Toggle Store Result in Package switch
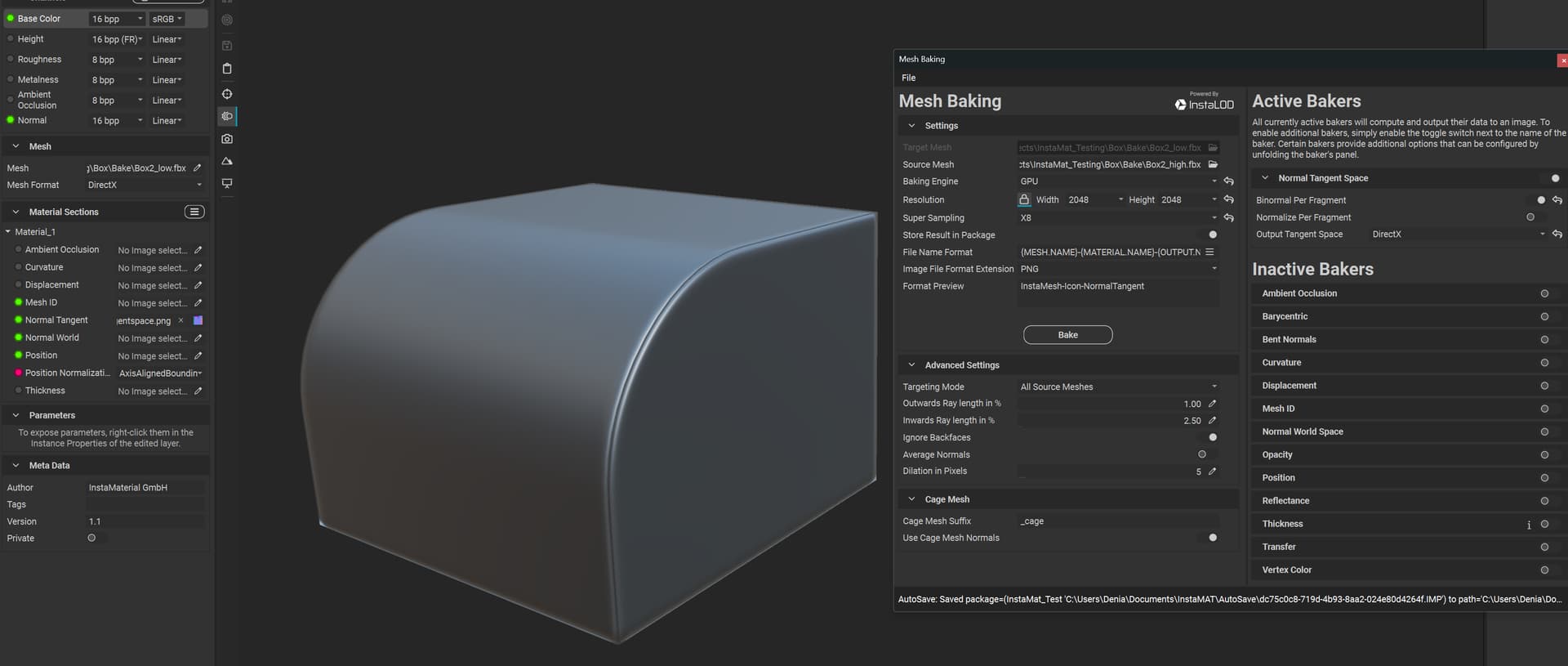Image resolution: width=1568 pixels, height=666 pixels. click(1209, 235)
